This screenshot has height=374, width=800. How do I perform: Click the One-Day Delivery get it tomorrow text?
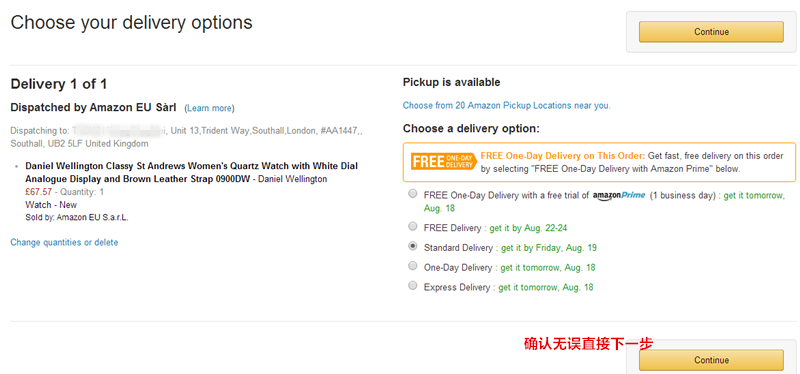(548, 267)
